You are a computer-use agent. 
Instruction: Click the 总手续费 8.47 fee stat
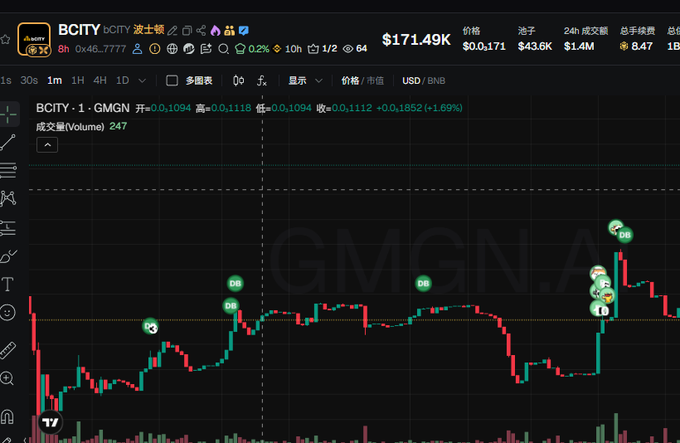(637, 39)
